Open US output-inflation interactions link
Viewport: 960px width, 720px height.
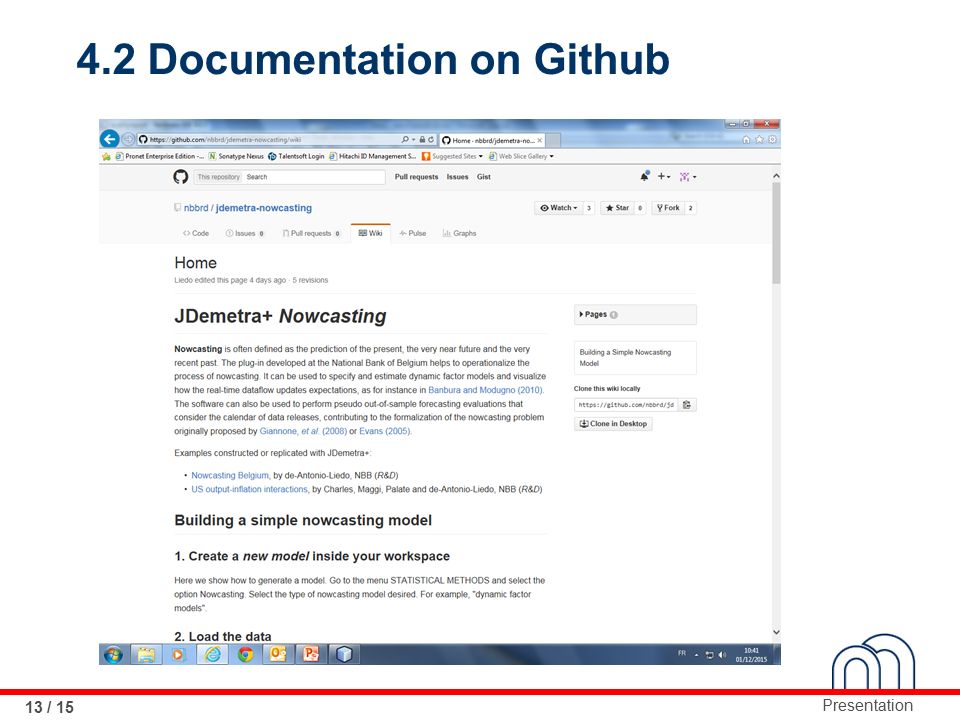point(249,489)
